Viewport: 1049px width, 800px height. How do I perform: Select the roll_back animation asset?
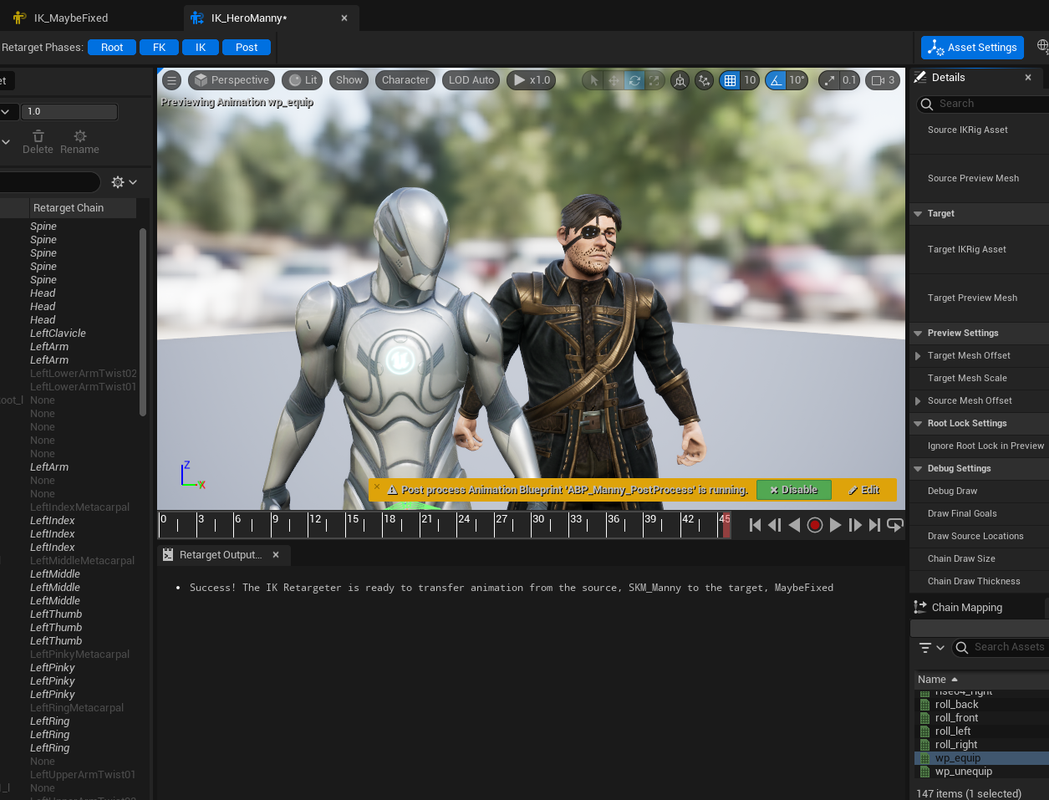point(957,705)
